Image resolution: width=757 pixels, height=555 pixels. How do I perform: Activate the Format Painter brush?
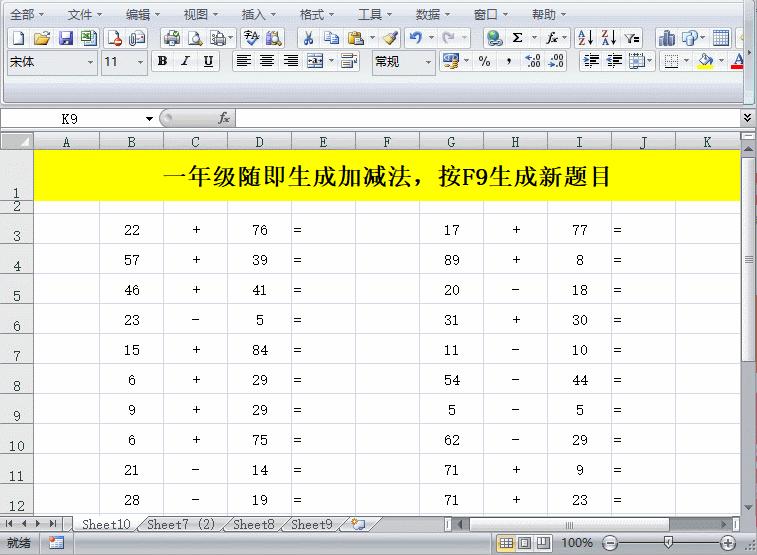[390, 38]
